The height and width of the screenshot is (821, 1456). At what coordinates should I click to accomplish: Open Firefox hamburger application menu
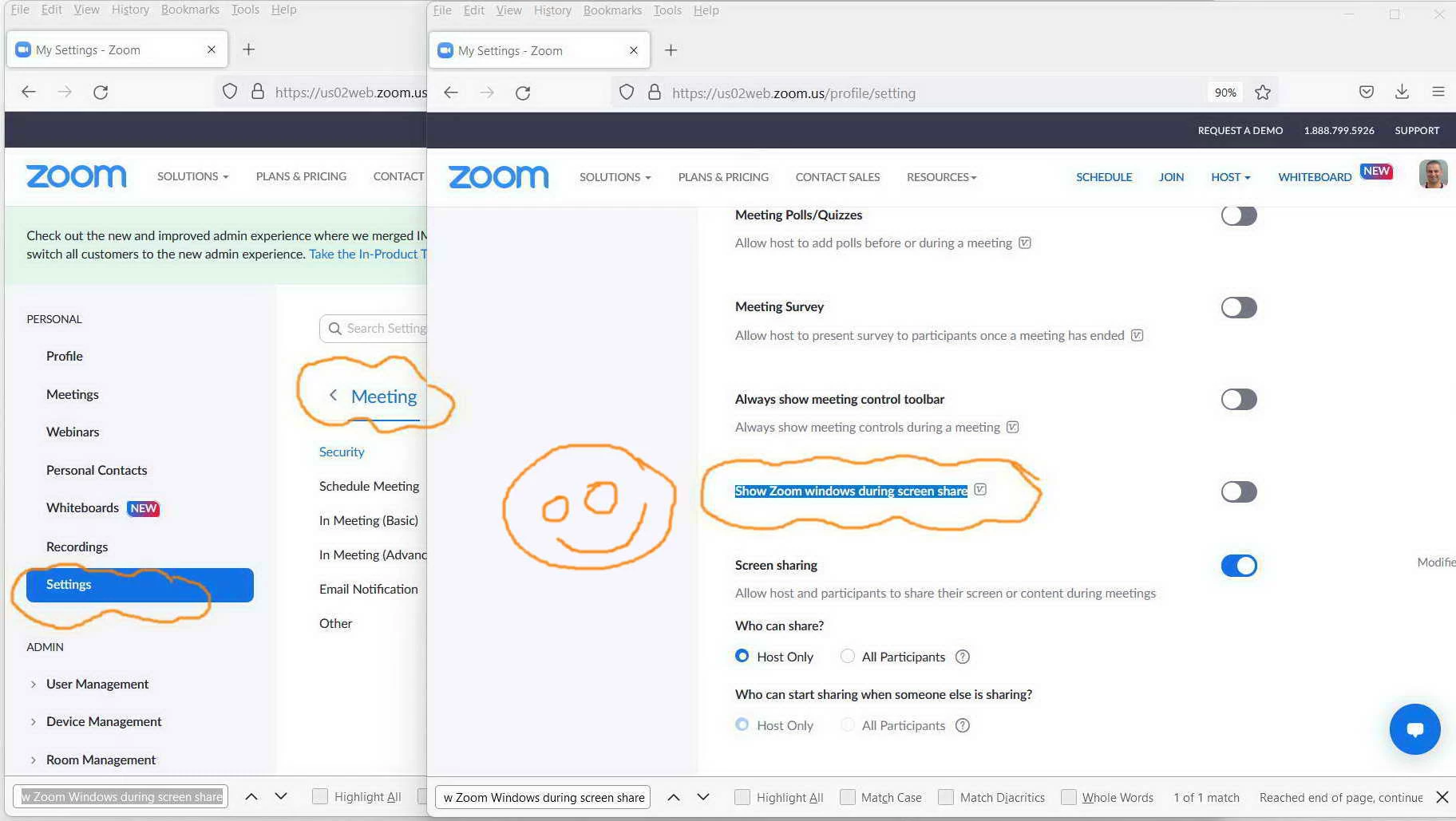click(1438, 92)
